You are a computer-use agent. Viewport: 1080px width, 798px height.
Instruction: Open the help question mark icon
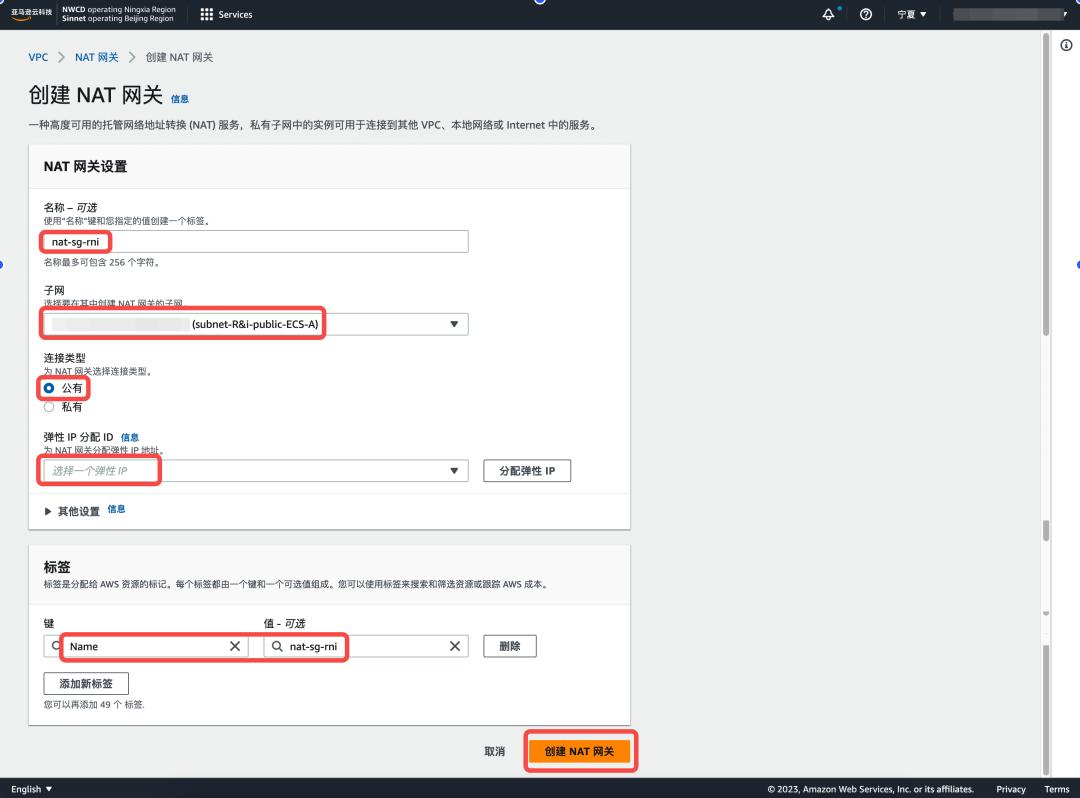click(866, 14)
